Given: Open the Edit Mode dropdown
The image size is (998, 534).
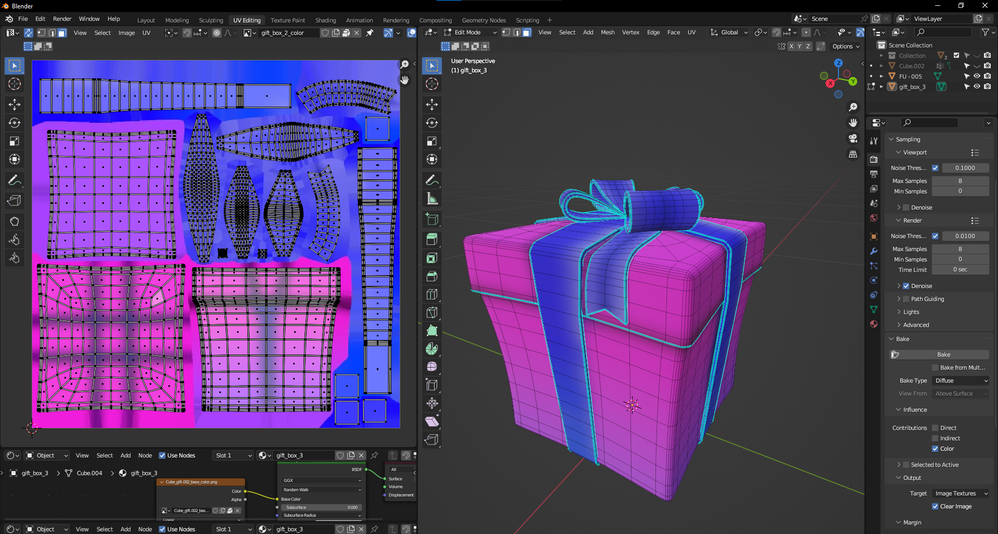Looking at the screenshot, I should pyautogui.click(x=468, y=33).
